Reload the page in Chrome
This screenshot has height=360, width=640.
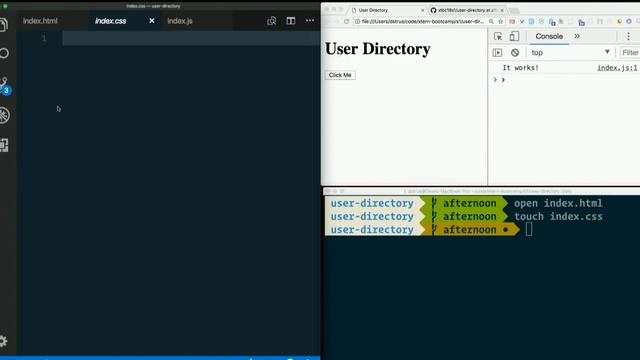click(x=346, y=22)
